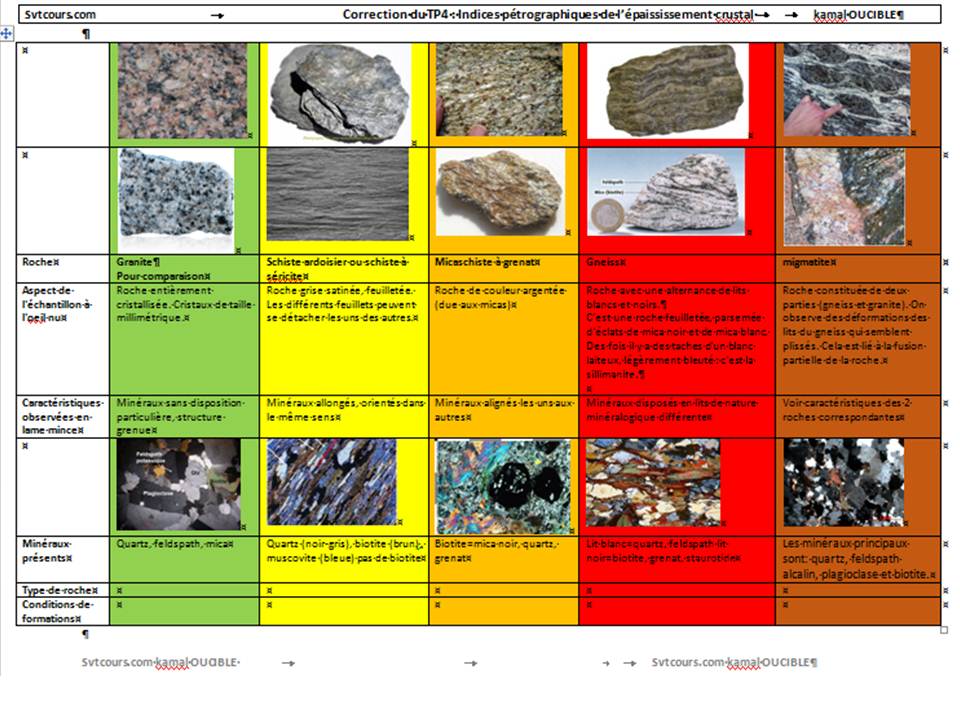The width and height of the screenshot is (960, 720).
Task: Click the empty yellow 'Type de roche' cell
Action: (x=343, y=591)
